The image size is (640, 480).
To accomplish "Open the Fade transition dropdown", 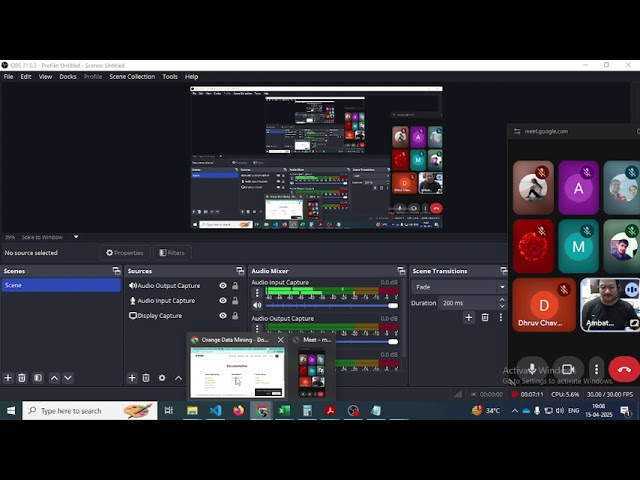I will point(459,287).
